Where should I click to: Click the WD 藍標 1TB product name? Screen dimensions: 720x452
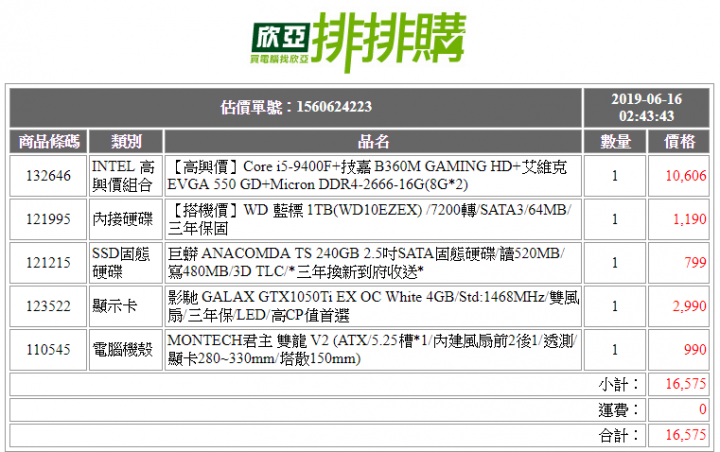370,219
